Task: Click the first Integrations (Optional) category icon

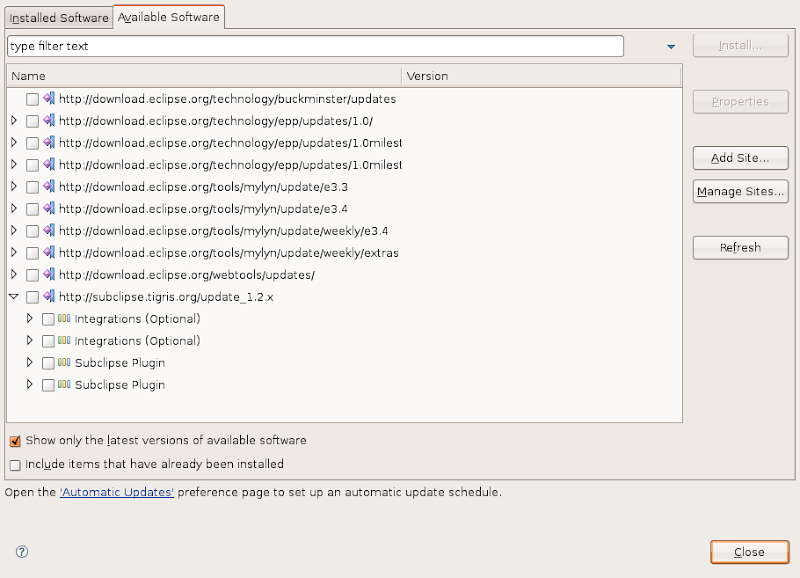Action: click(x=65, y=319)
